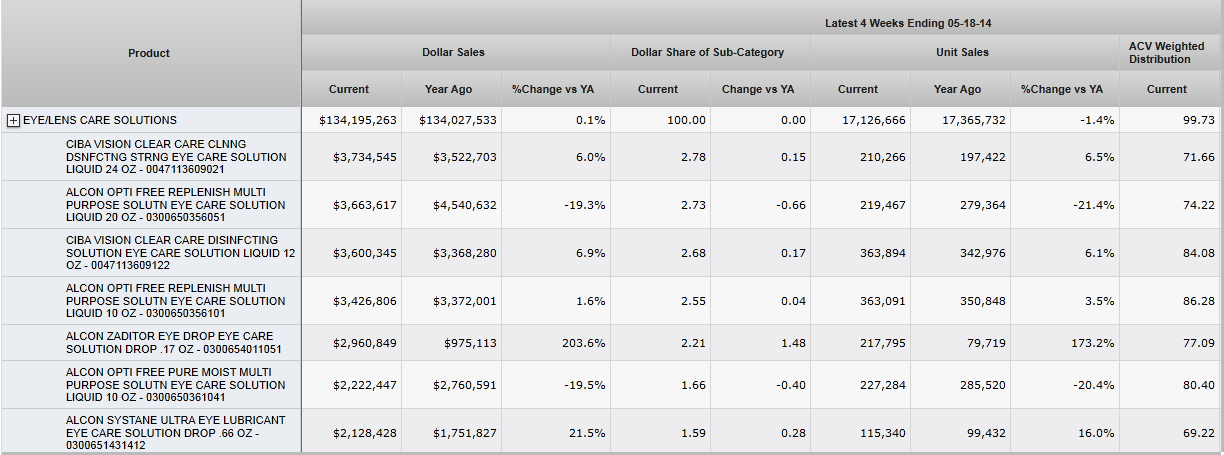
Task: Sort by Current under Unit Sales
Action: click(x=857, y=89)
